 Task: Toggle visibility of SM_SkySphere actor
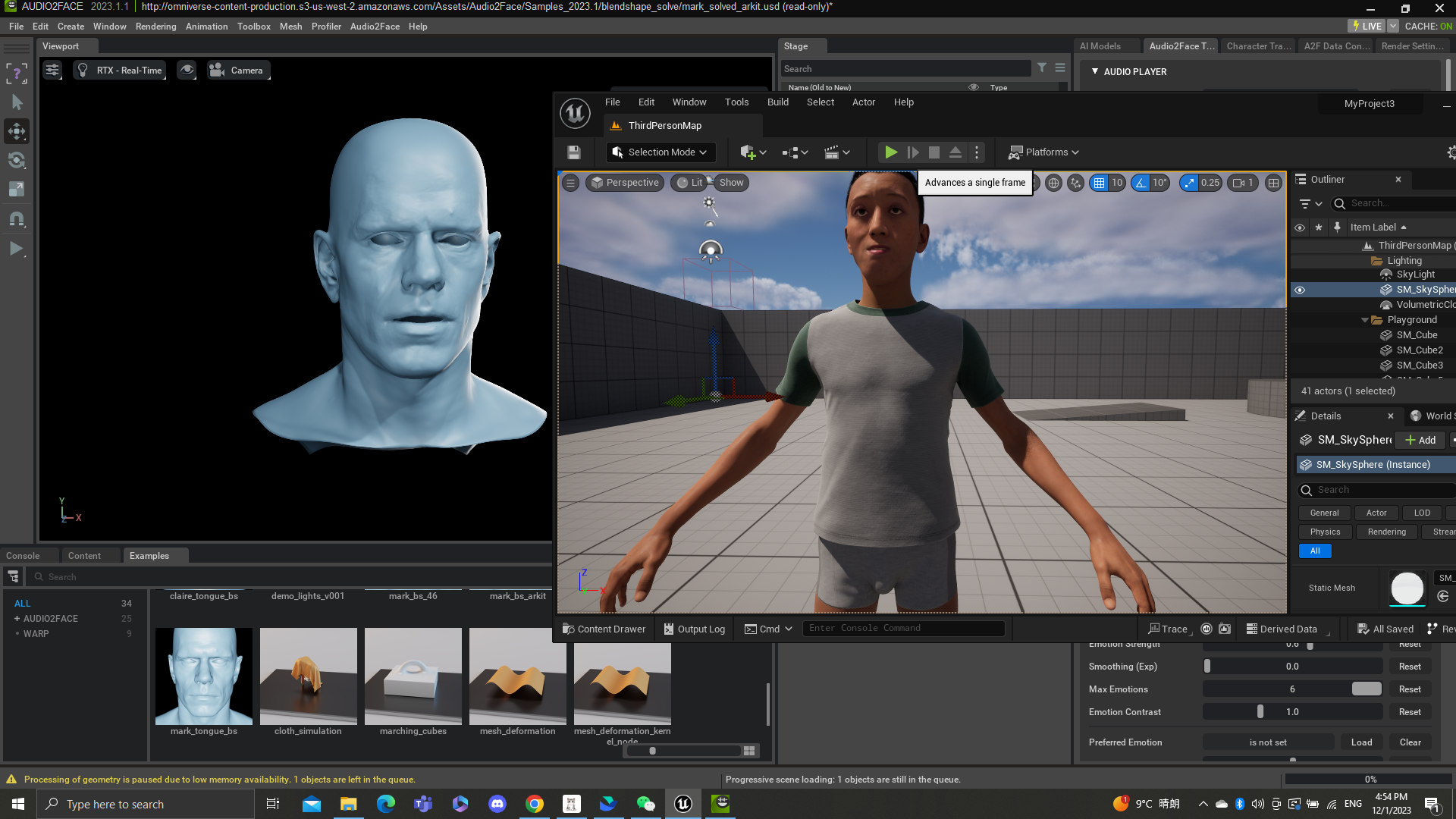click(1300, 290)
